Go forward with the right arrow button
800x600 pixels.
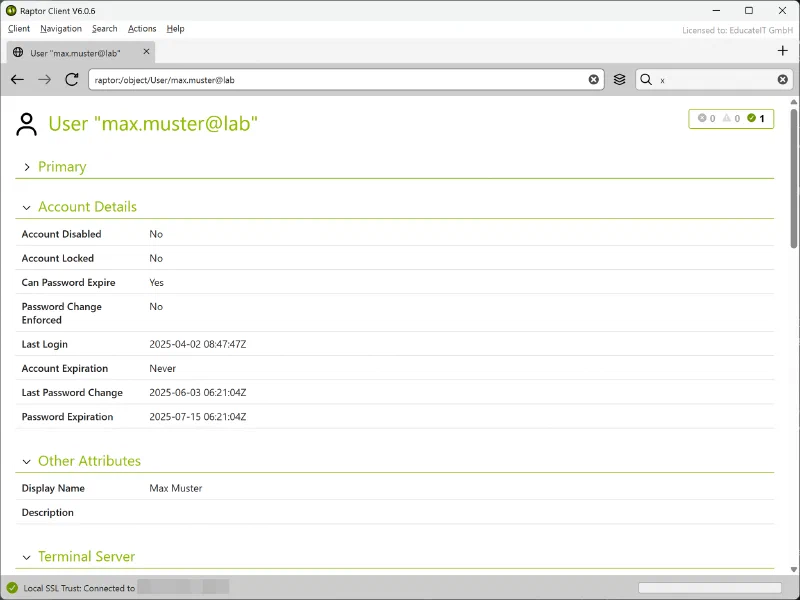click(x=44, y=79)
